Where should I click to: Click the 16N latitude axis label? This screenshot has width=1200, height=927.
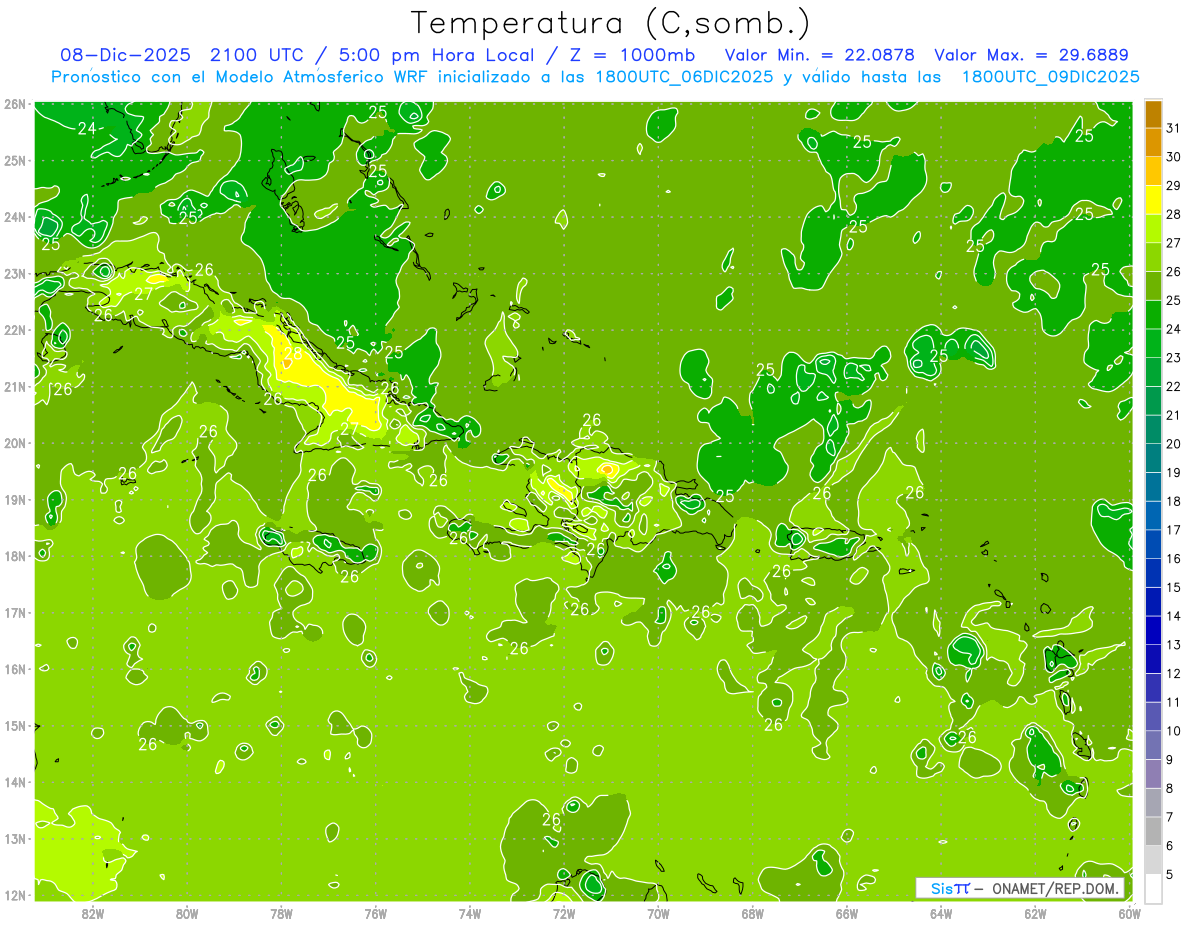click(14, 669)
